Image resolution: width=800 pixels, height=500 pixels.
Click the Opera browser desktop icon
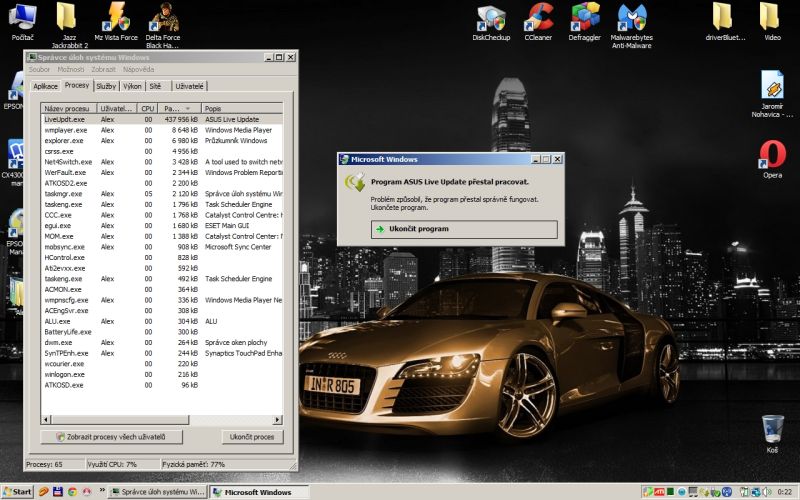pos(772,155)
